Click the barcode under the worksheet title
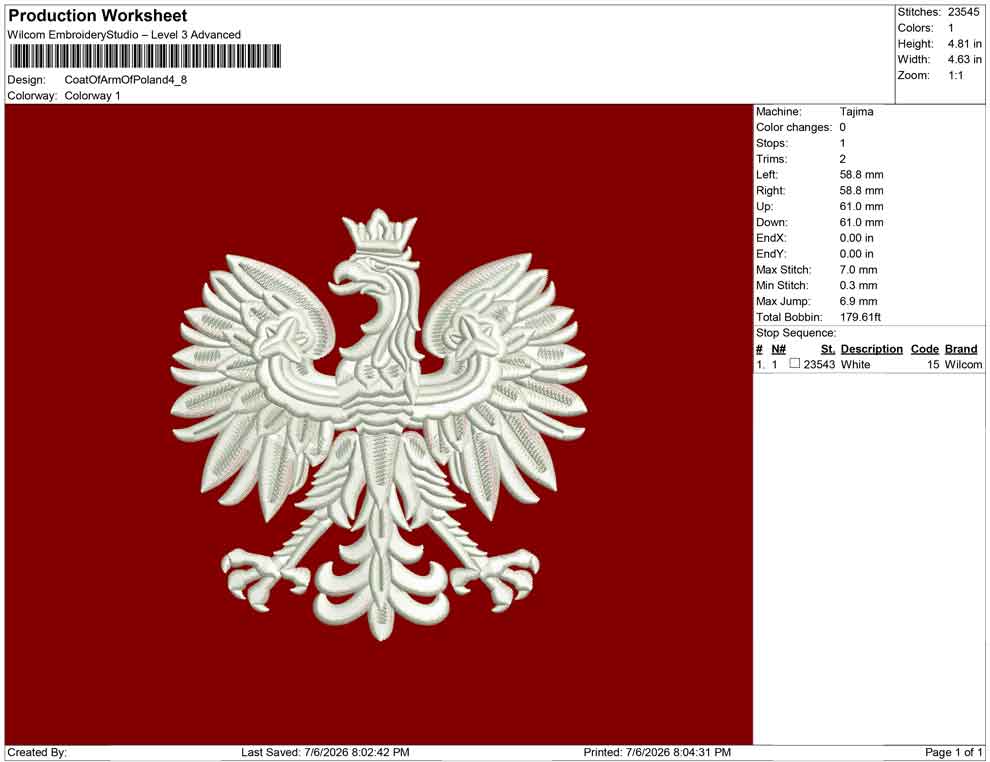 tap(145, 56)
